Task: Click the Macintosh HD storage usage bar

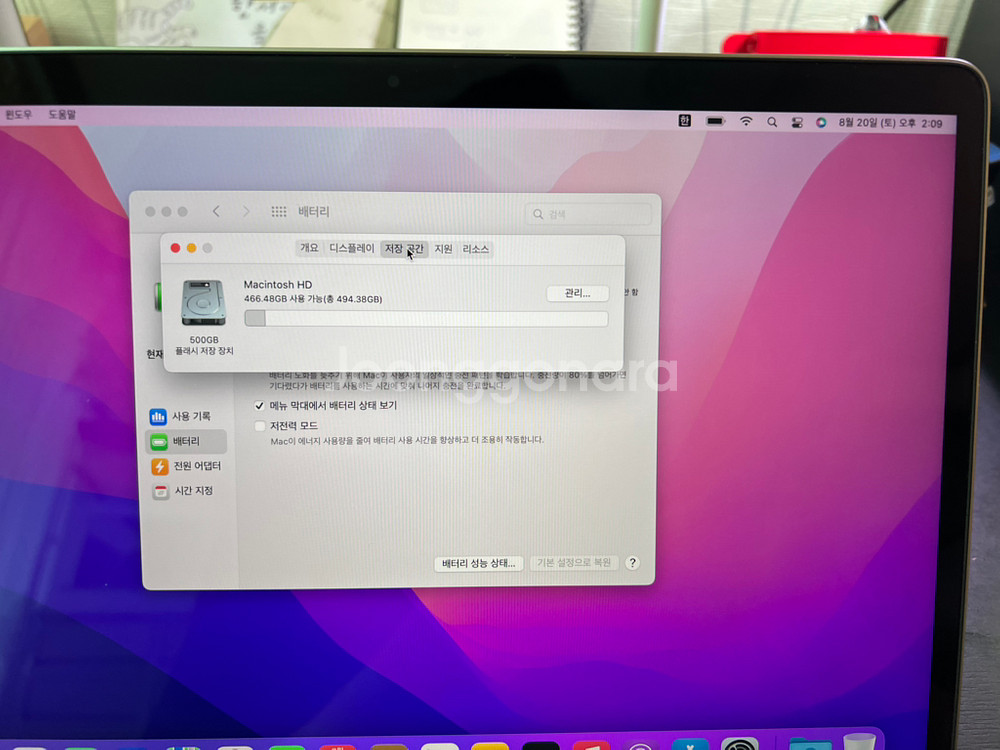Action: pos(426,318)
